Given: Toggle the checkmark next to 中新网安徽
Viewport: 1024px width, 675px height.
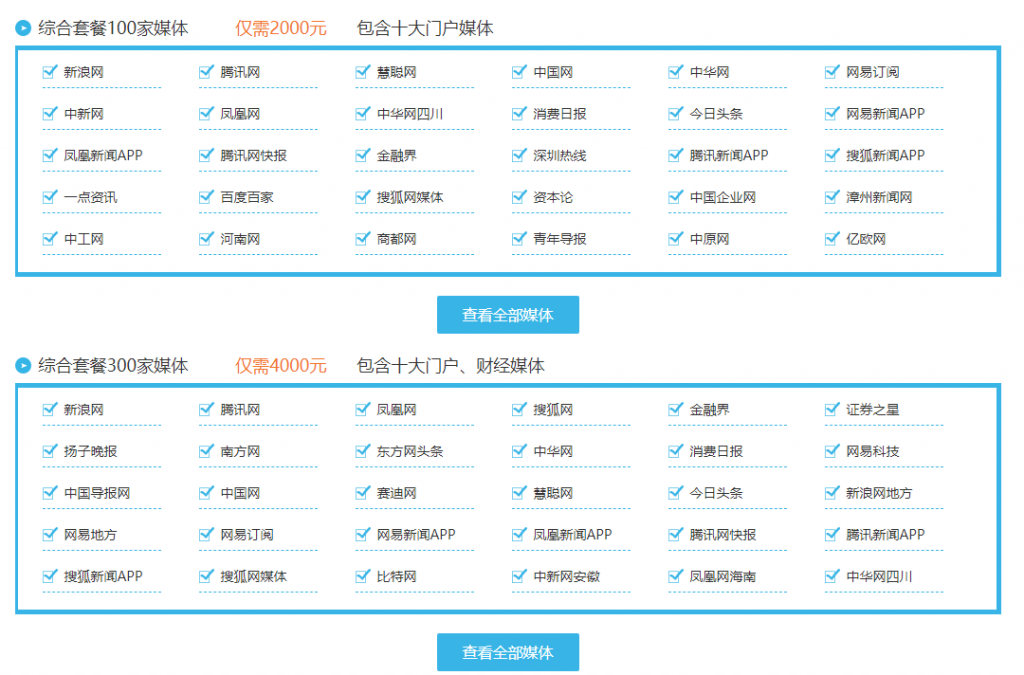Looking at the screenshot, I should [519, 576].
